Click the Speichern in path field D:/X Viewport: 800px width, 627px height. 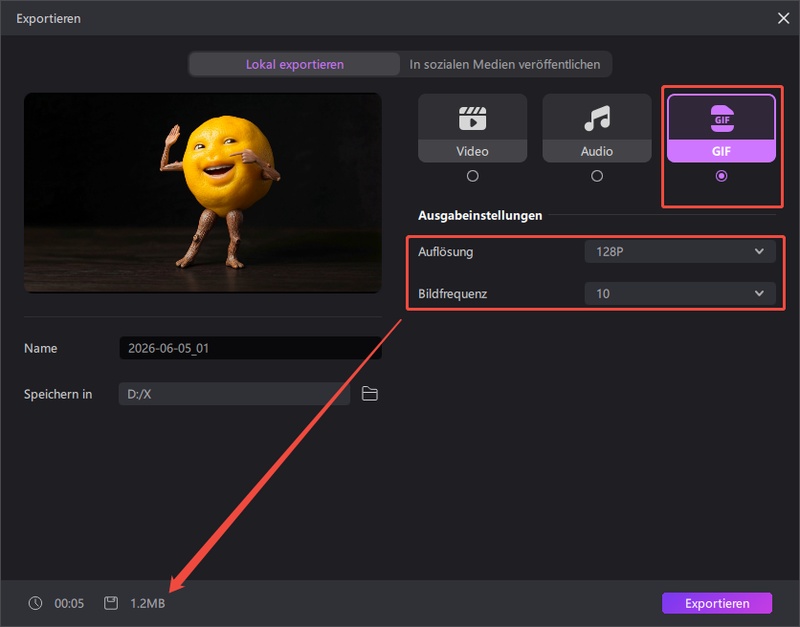click(x=234, y=394)
